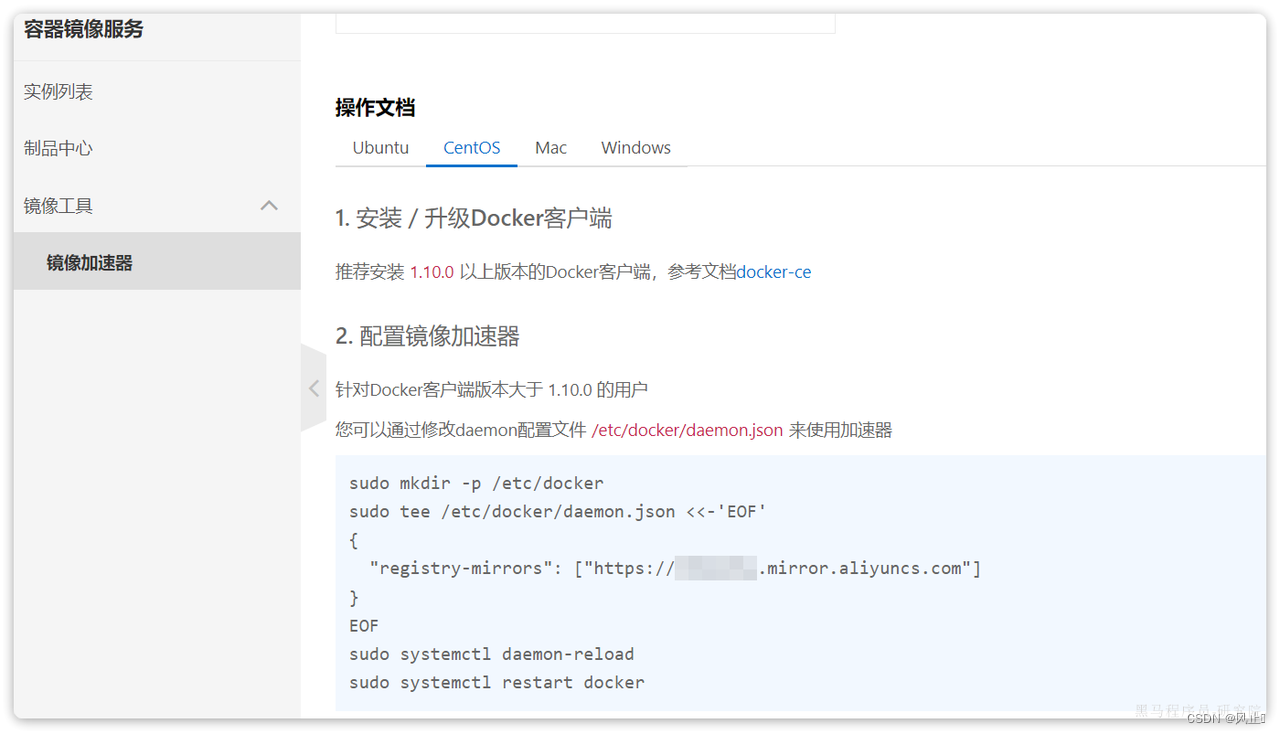
Task: Select the sudo mkdir command line in code block
Action: [x=477, y=482]
